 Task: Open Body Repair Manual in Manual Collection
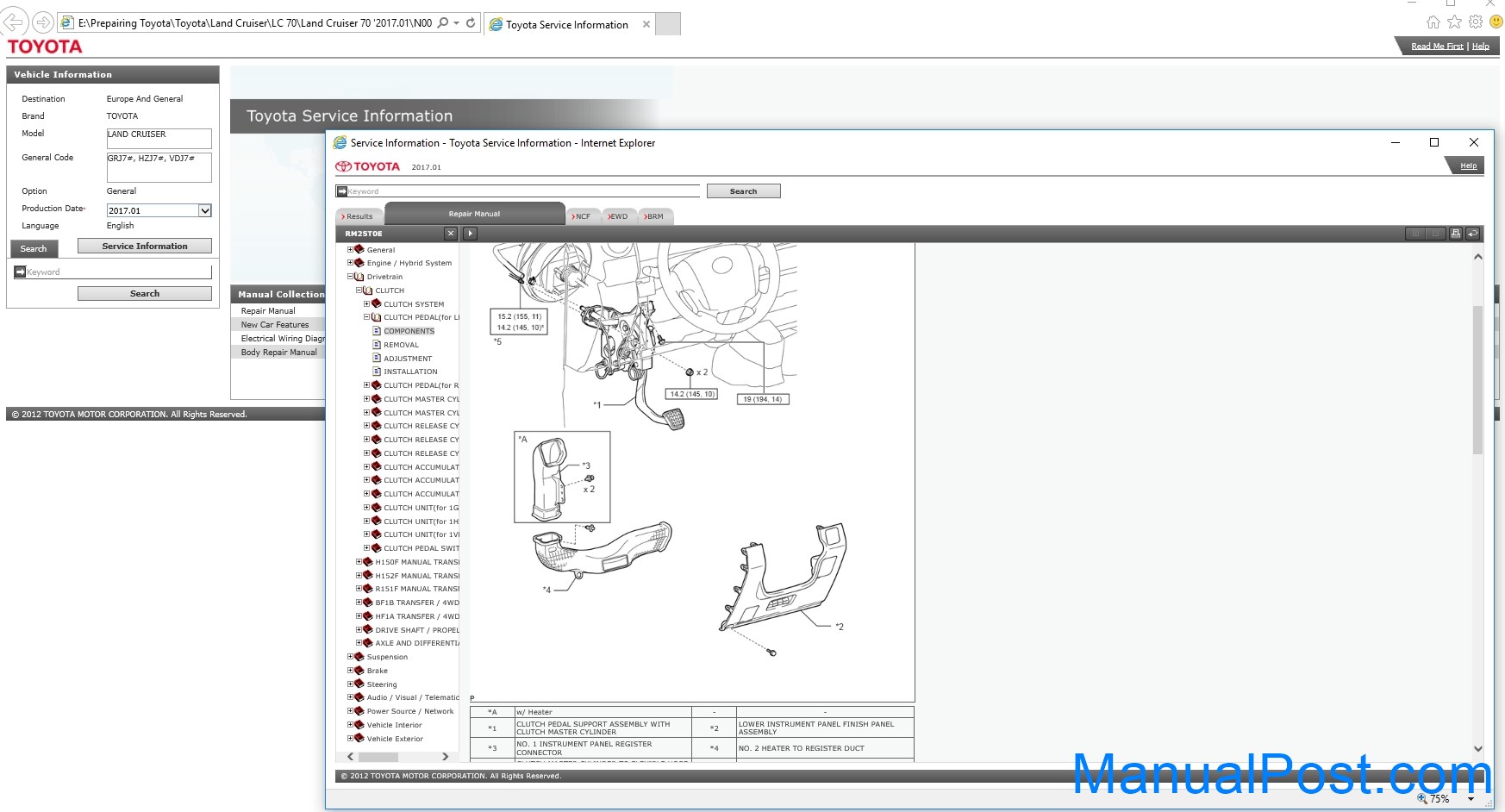[x=279, y=353]
